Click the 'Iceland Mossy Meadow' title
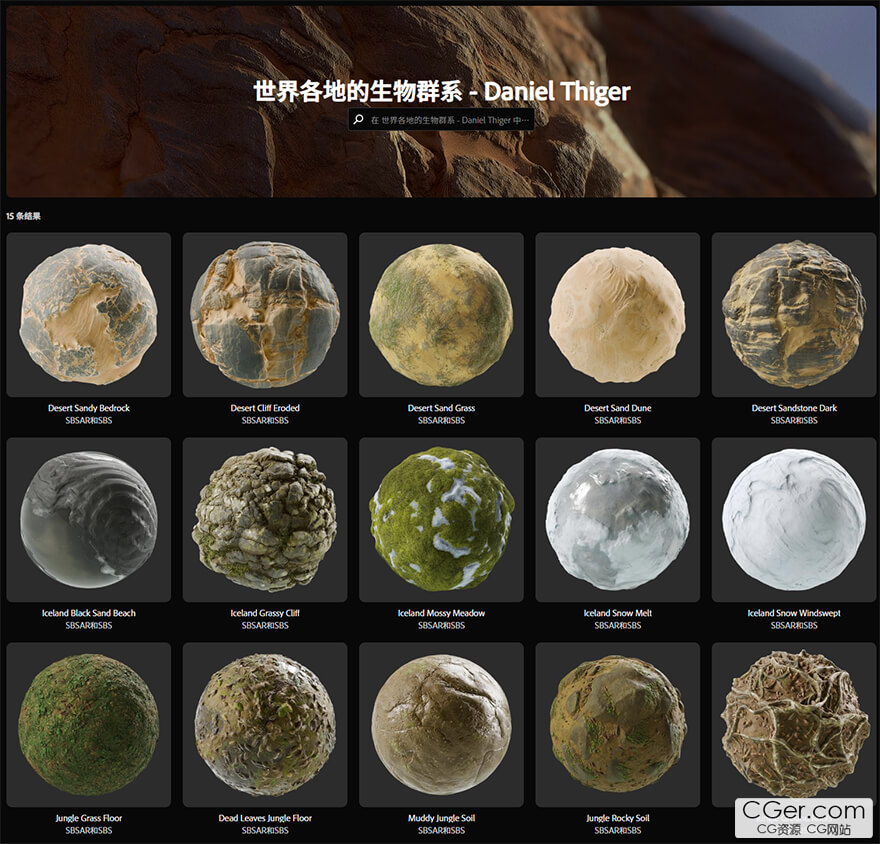 [x=441, y=613]
